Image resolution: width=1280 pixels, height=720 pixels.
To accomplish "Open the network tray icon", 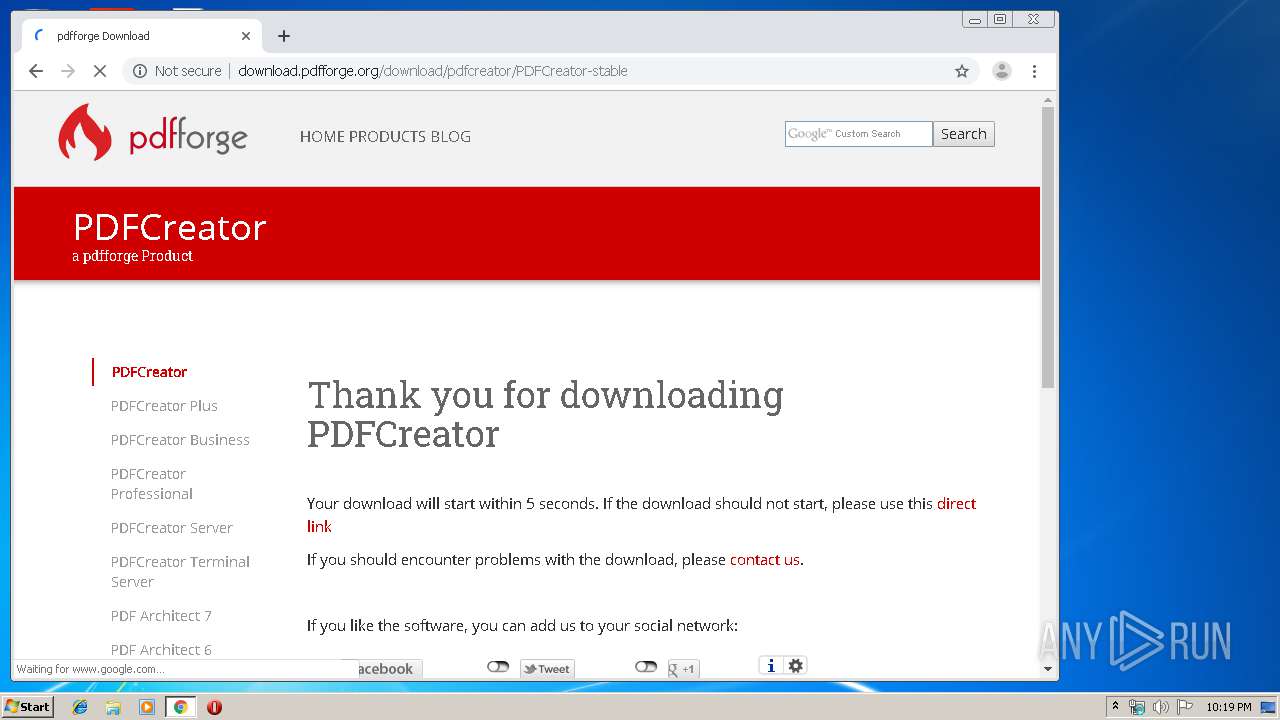I will [1137, 707].
